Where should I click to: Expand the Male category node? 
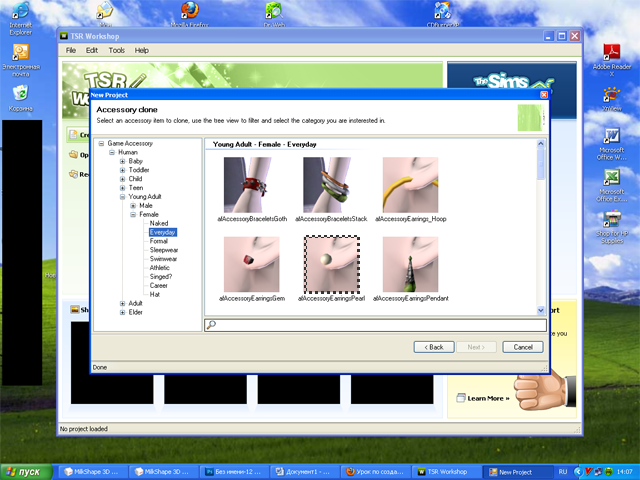click(x=133, y=206)
